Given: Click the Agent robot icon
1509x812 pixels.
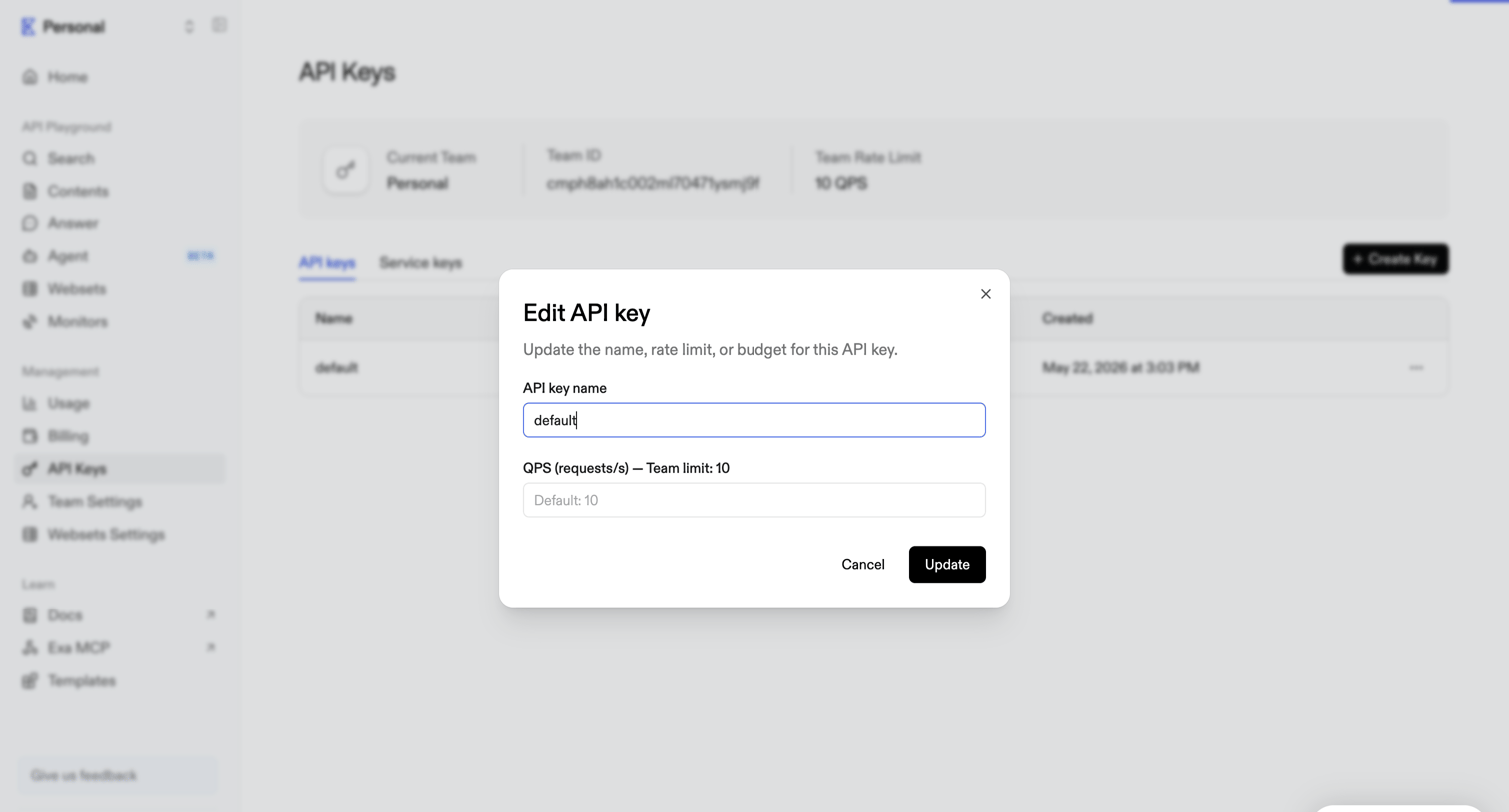Looking at the screenshot, I should click(x=30, y=256).
